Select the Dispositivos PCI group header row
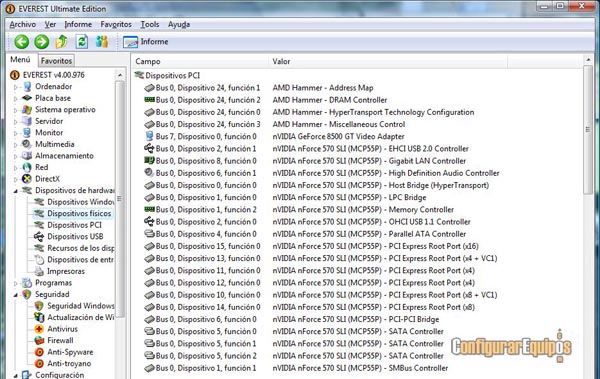Viewport: 600px width, 379px height. coord(172,75)
